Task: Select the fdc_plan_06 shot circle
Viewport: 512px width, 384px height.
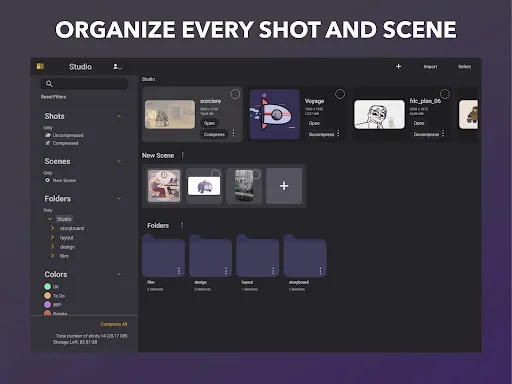Action: click(x=445, y=94)
